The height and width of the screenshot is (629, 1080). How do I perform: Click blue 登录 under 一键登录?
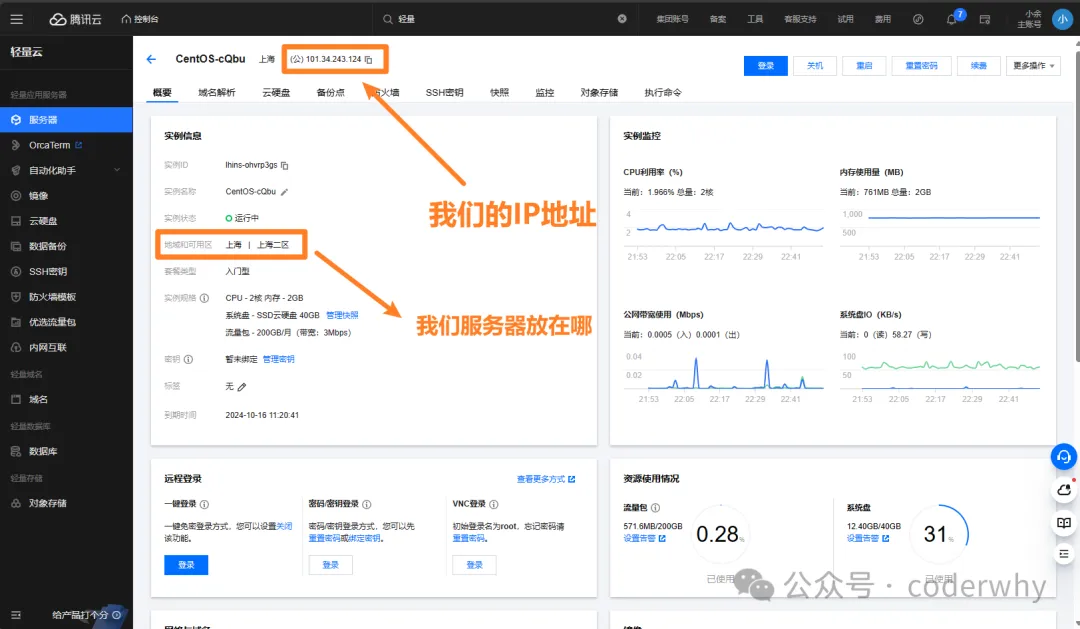[186, 565]
